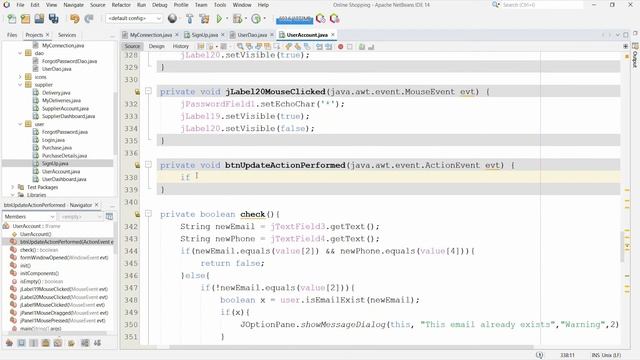The image size is (640, 360).
Task: Select check() : boolean in Navigator
Action: click(39, 250)
